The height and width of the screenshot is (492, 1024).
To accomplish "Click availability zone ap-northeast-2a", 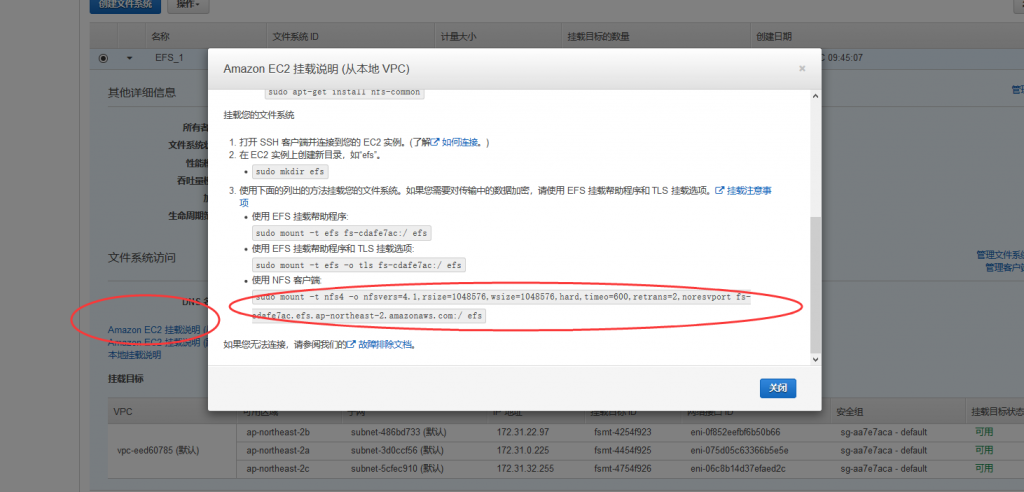I will coord(278,450).
